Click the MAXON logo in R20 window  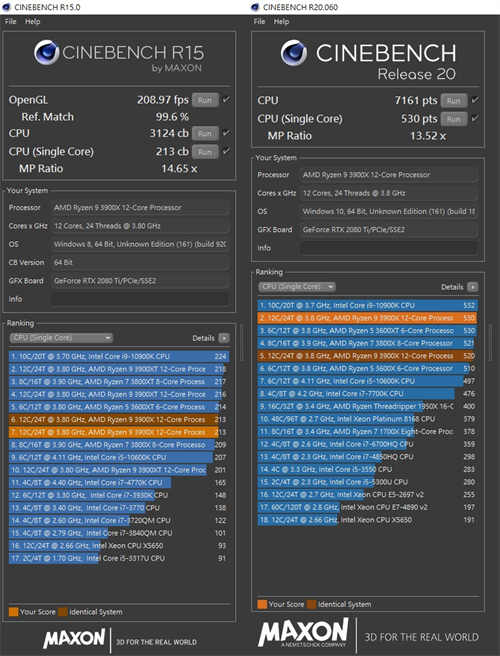point(303,633)
